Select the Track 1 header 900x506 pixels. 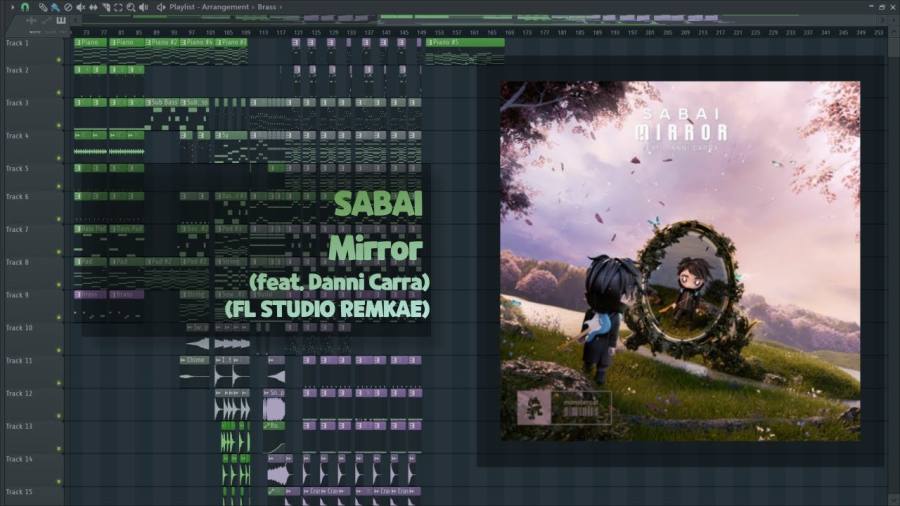coord(32,51)
